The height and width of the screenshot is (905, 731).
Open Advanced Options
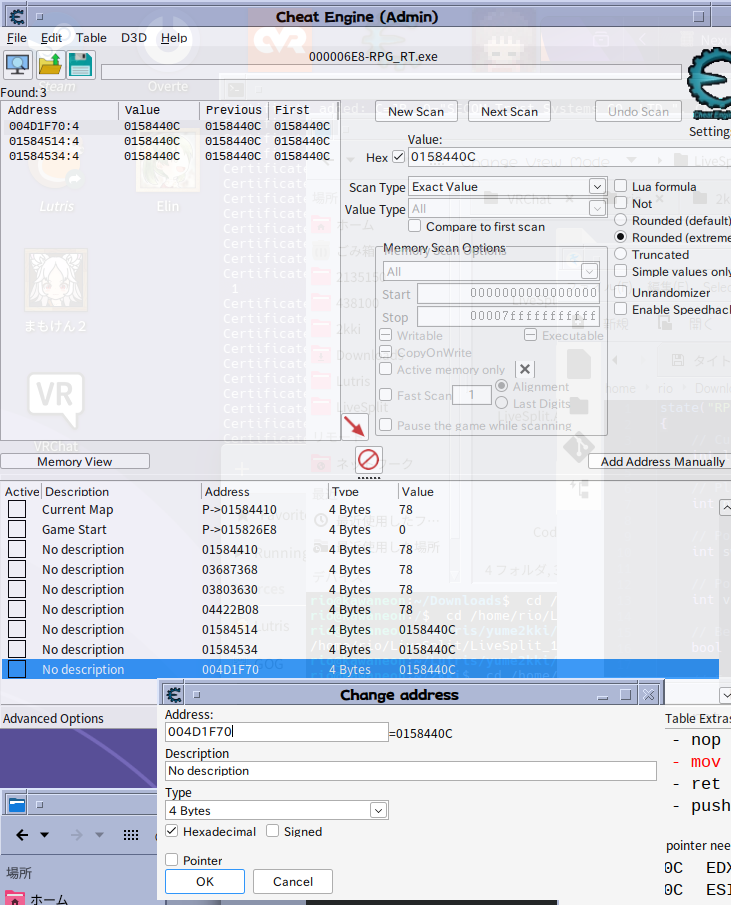tap(53, 719)
